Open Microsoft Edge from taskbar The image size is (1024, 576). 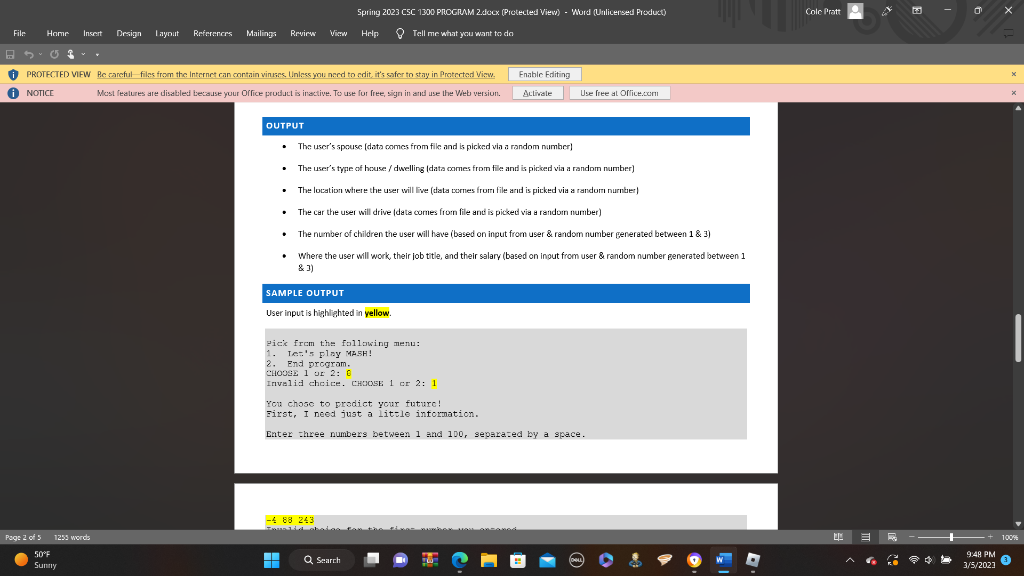tap(459, 560)
